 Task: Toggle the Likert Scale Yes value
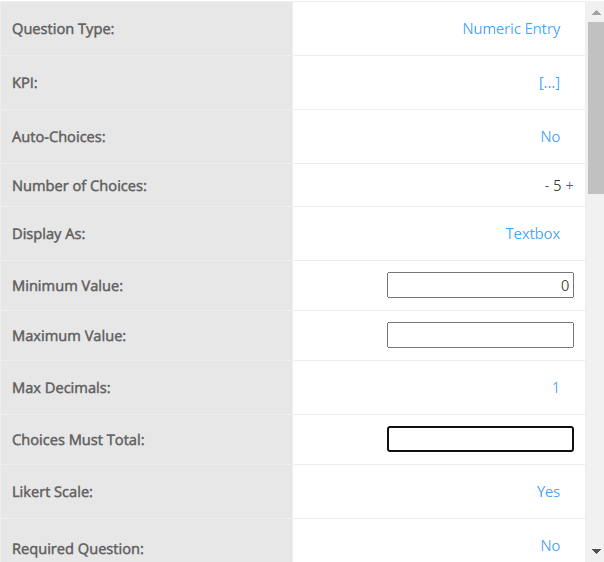[548, 492]
